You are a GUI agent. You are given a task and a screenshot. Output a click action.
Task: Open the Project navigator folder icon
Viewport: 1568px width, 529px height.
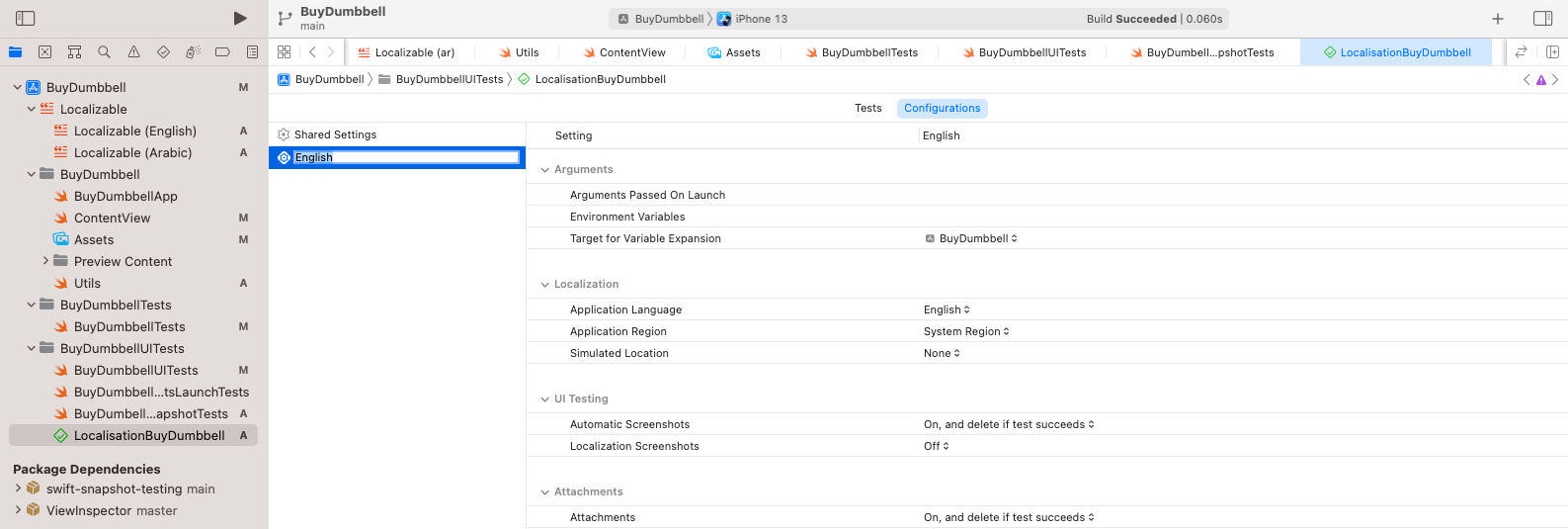tap(16, 52)
